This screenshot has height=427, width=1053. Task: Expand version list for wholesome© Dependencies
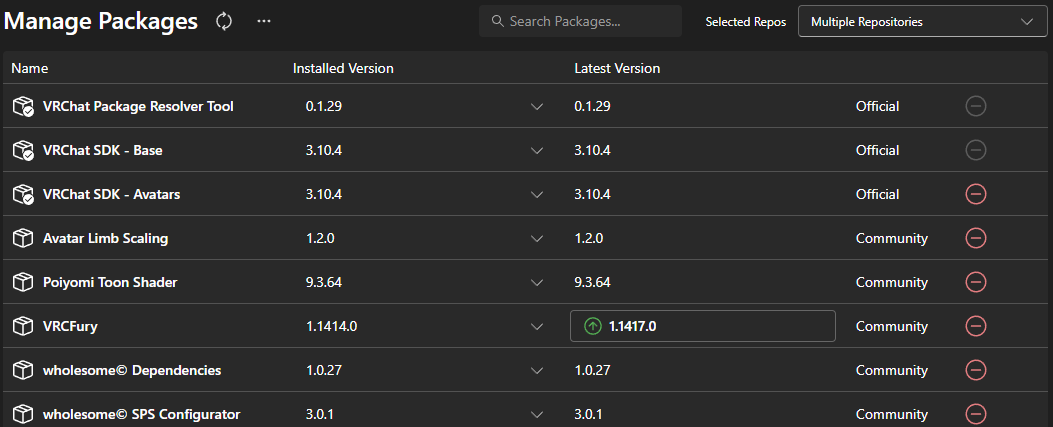(x=537, y=370)
